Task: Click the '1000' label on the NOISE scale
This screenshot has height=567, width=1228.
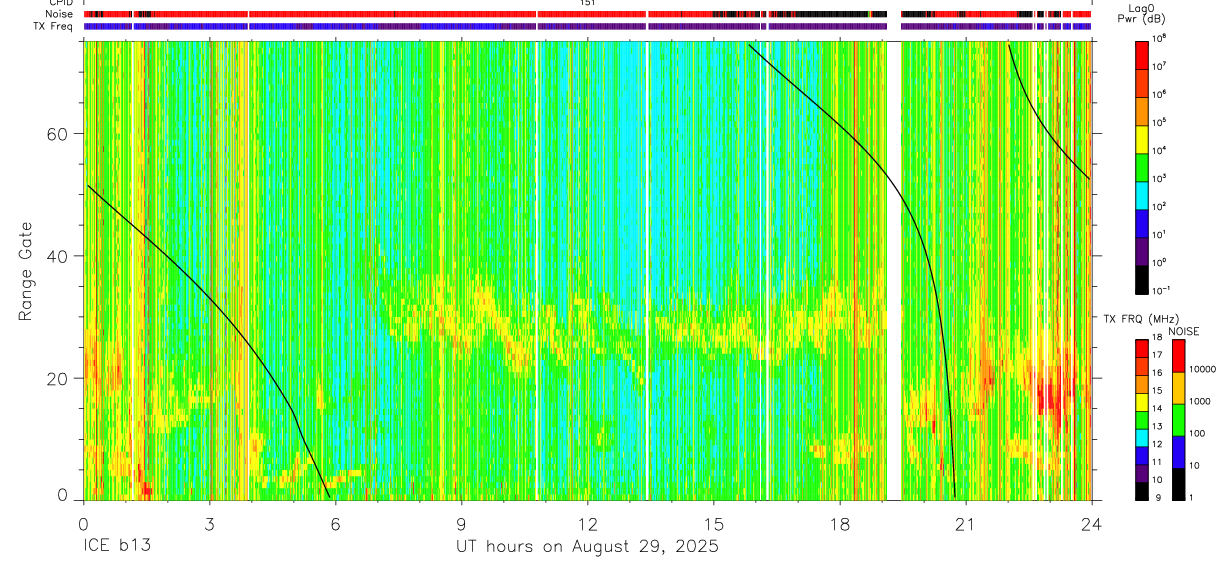Action: pyautogui.click(x=1200, y=401)
